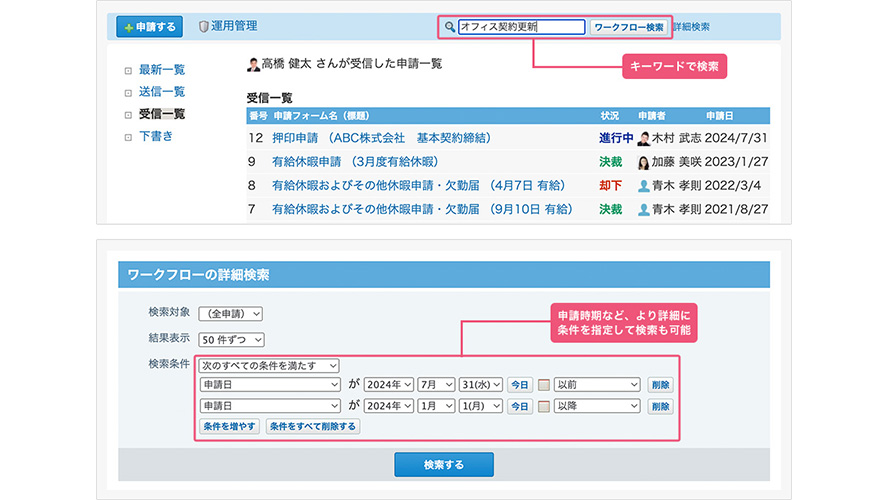The image size is (888, 500).
Task: Open request number 8 (4月7日 有給)
Action: (x=419, y=185)
